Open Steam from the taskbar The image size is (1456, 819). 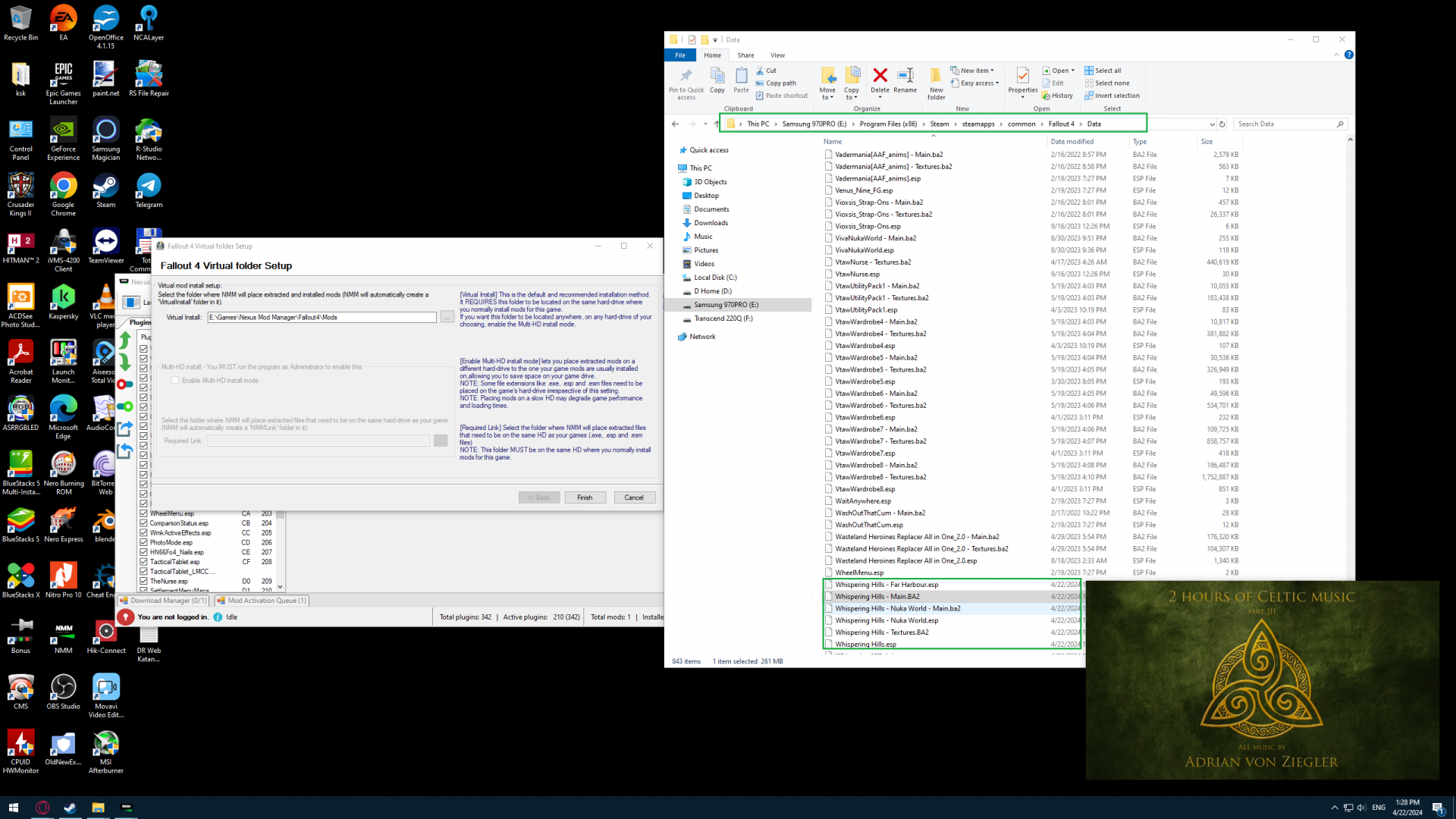(x=70, y=808)
